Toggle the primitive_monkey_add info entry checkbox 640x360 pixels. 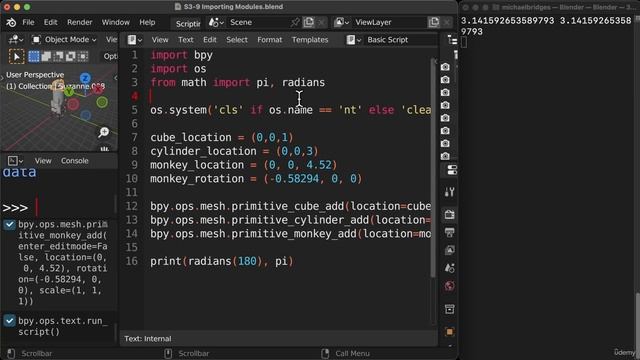coord(9,224)
